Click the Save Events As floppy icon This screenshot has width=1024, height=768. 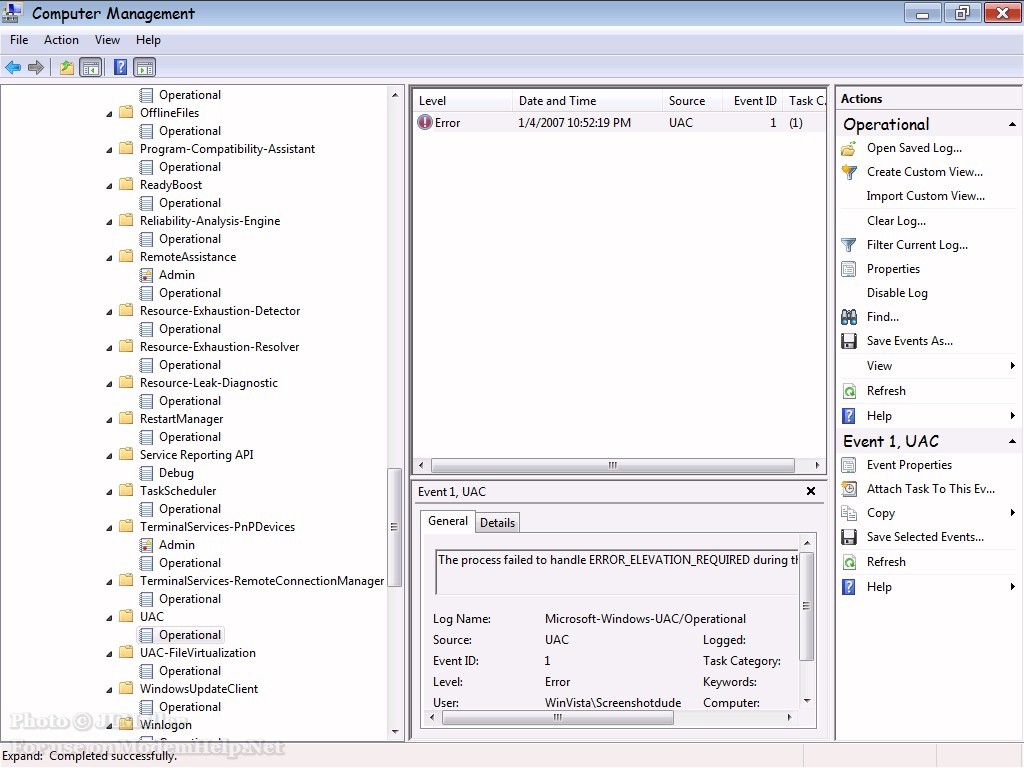coord(849,342)
